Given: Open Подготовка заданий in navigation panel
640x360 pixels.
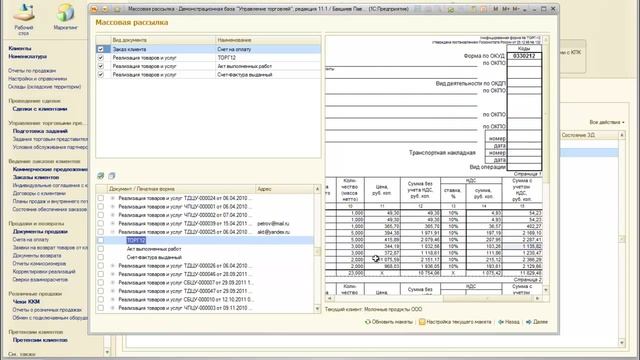Looking at the screenshot, I should (x=40, y=131).
